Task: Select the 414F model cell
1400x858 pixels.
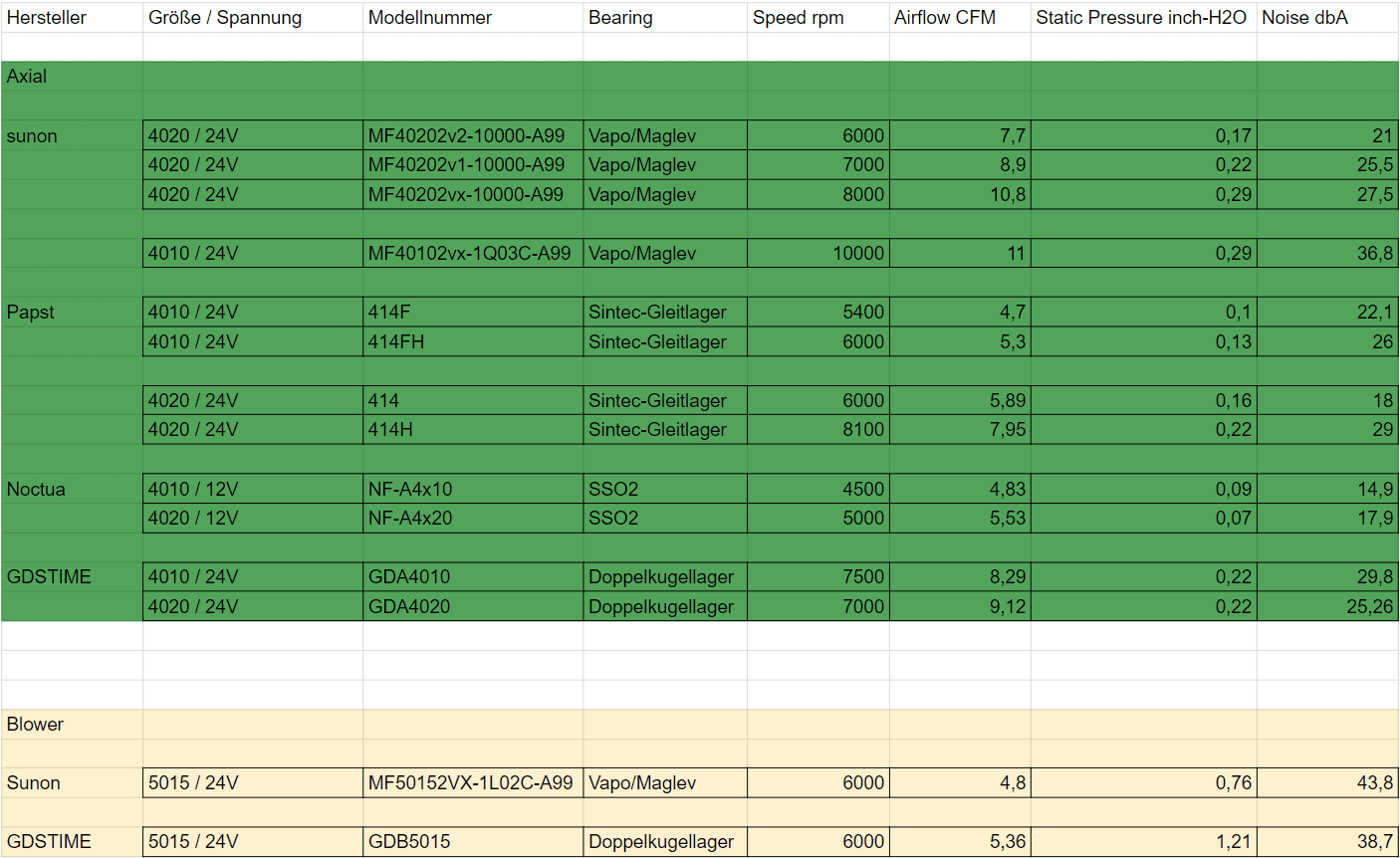Action: click(x=473, y=313)
